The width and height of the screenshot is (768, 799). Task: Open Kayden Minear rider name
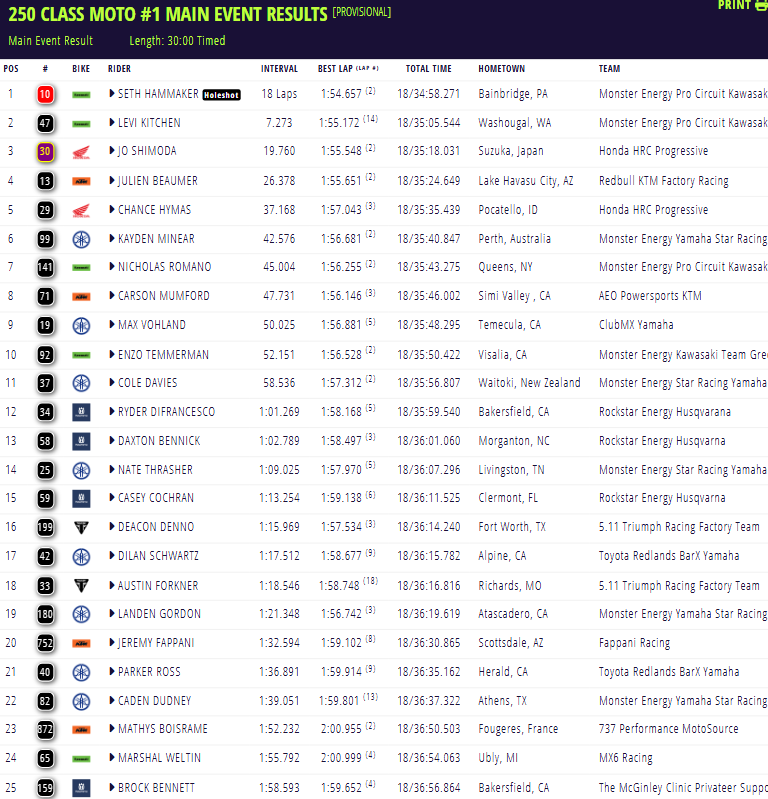point(156,239)
